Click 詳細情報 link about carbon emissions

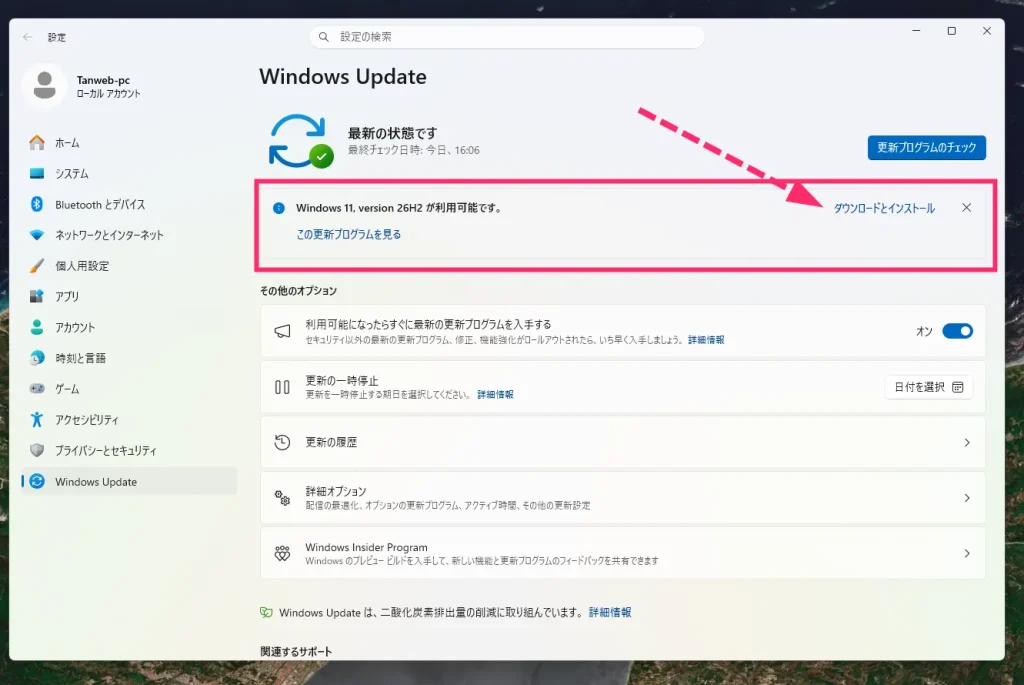click(610, 613)
